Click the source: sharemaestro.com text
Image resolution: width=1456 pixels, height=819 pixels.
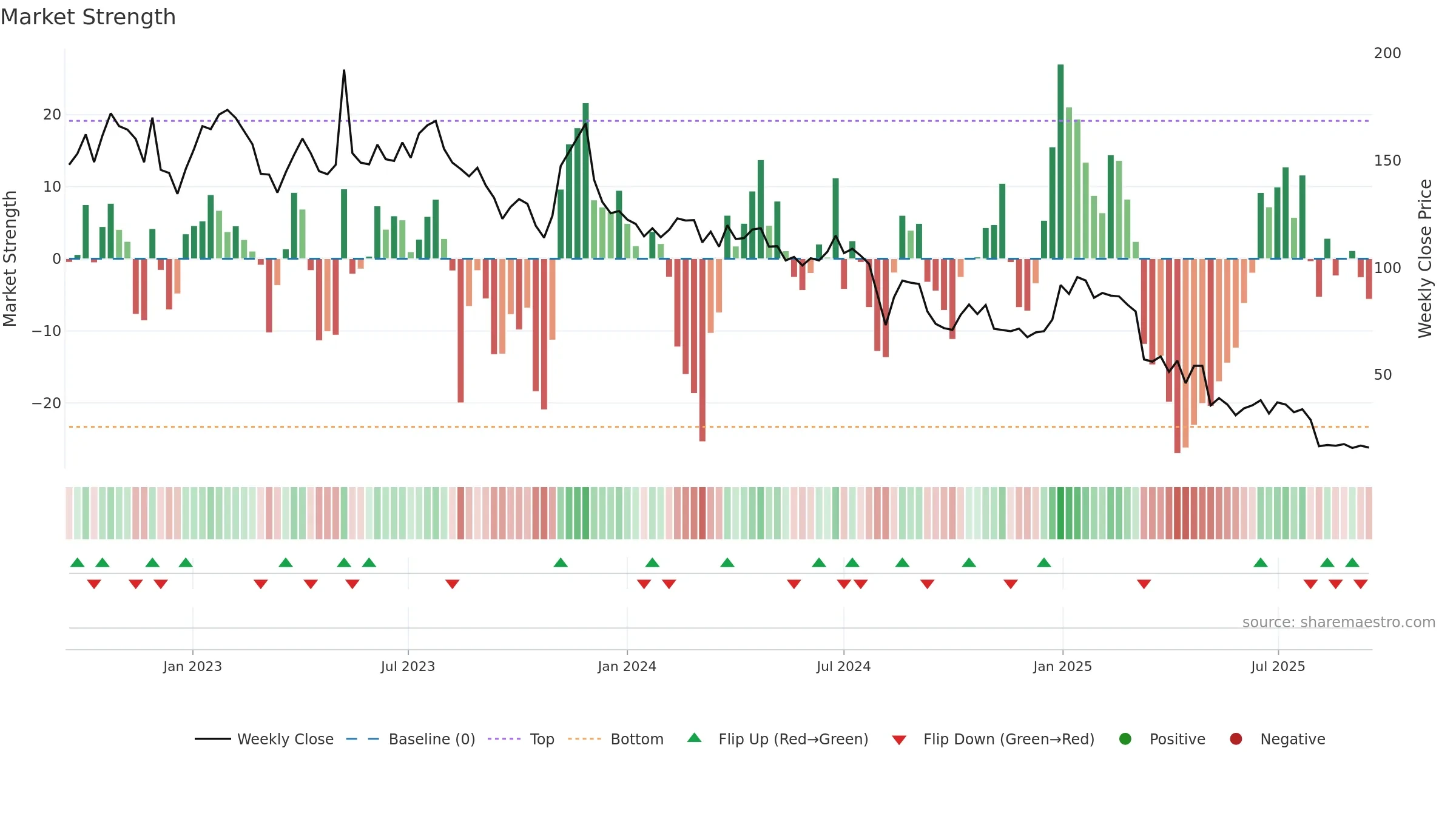click(x=1339, y=622)
